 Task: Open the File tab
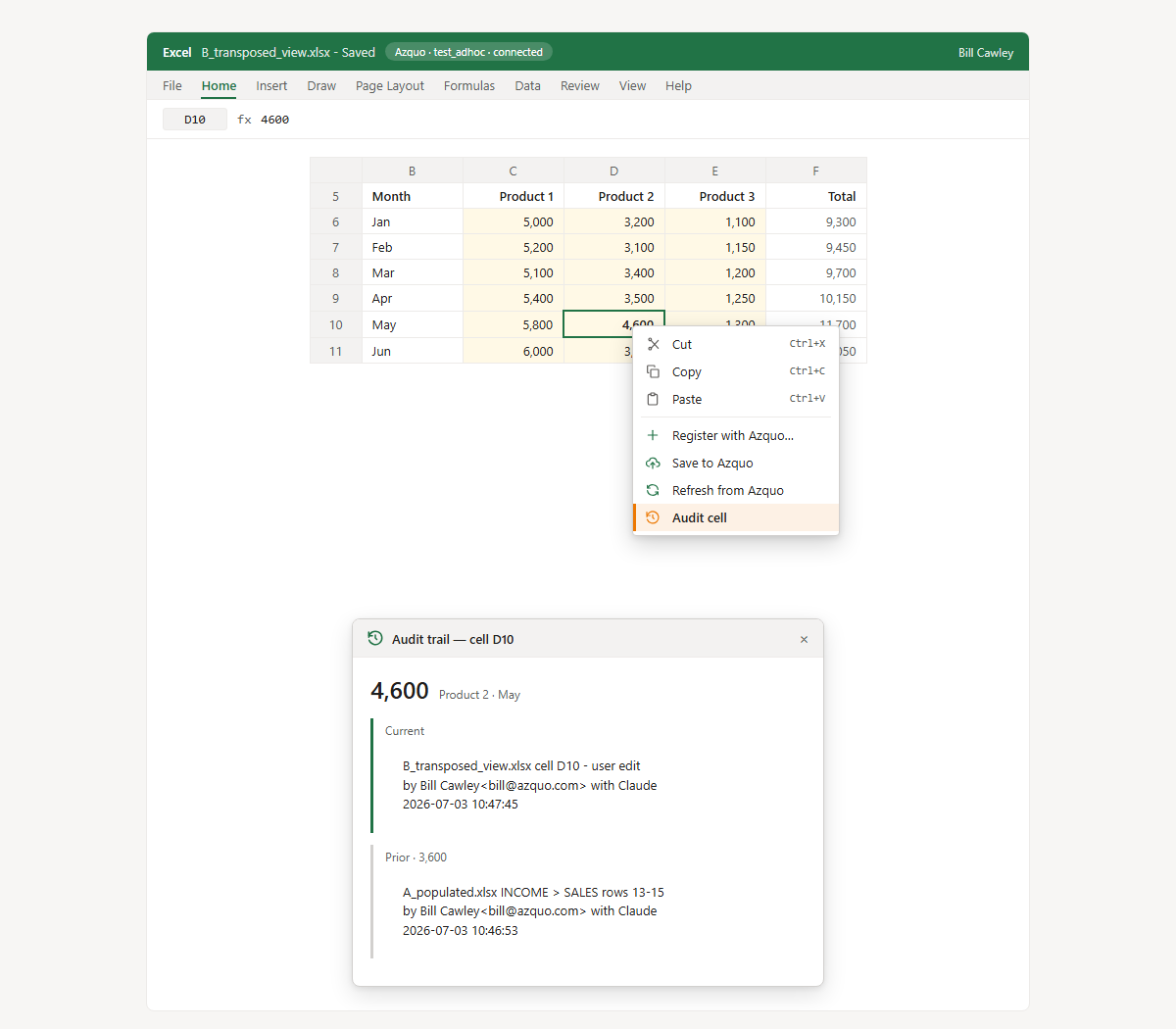pos(172,85)
